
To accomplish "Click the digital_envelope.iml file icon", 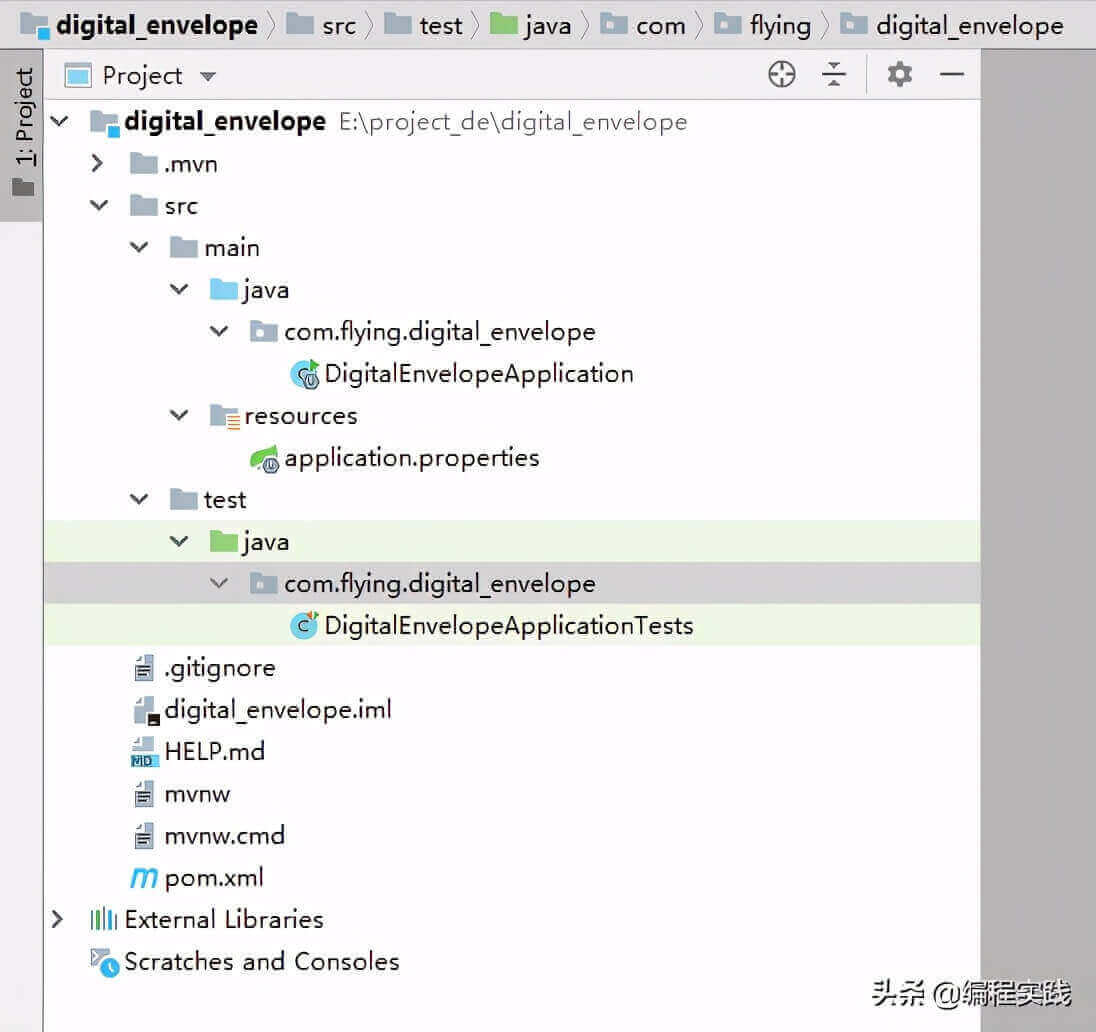I will tap(146, 710).
